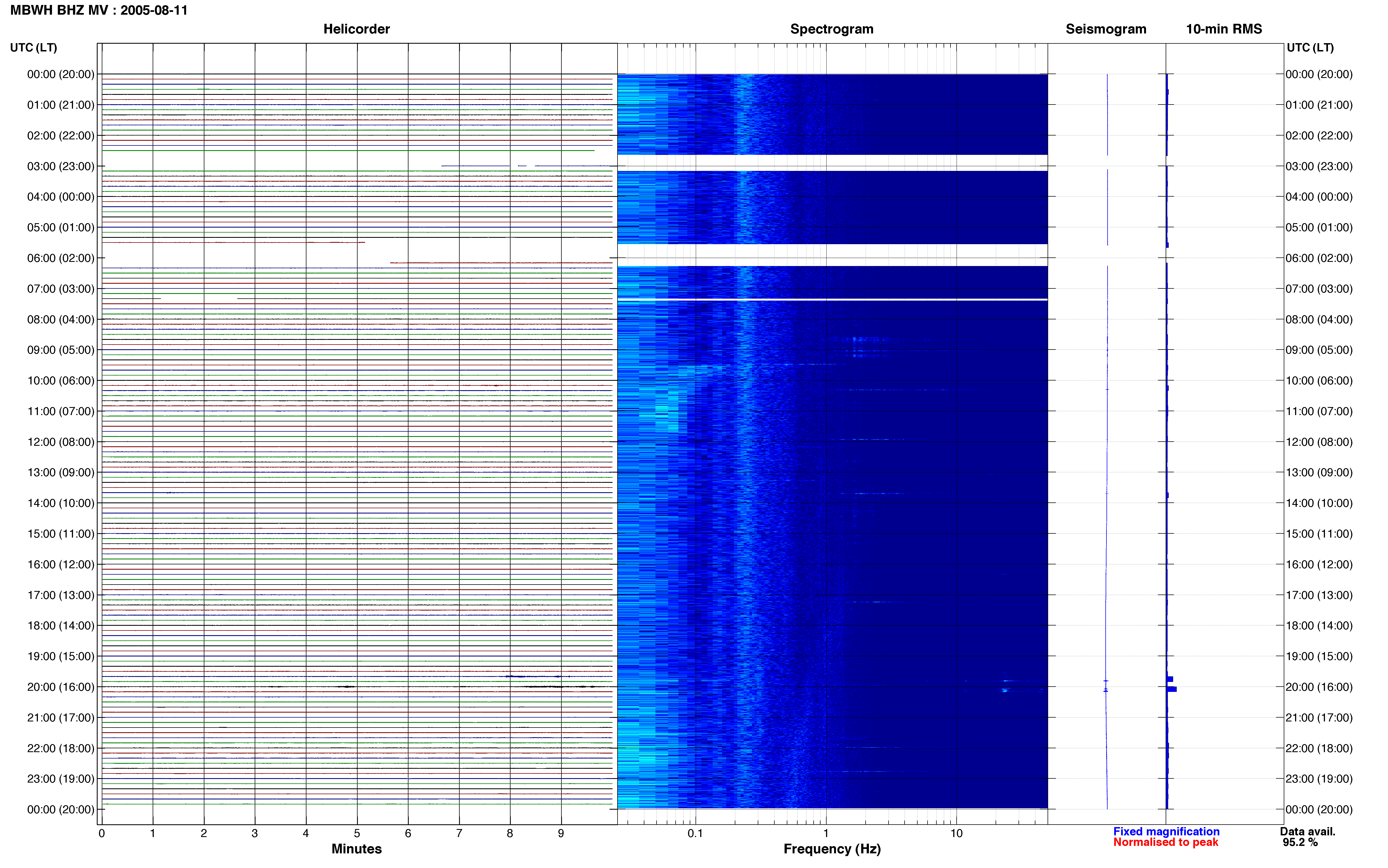Click left time label '06:00 (02:00)'
This screenshot has height=868, width=1388.
pyautogui.click(x=61, y=258)
